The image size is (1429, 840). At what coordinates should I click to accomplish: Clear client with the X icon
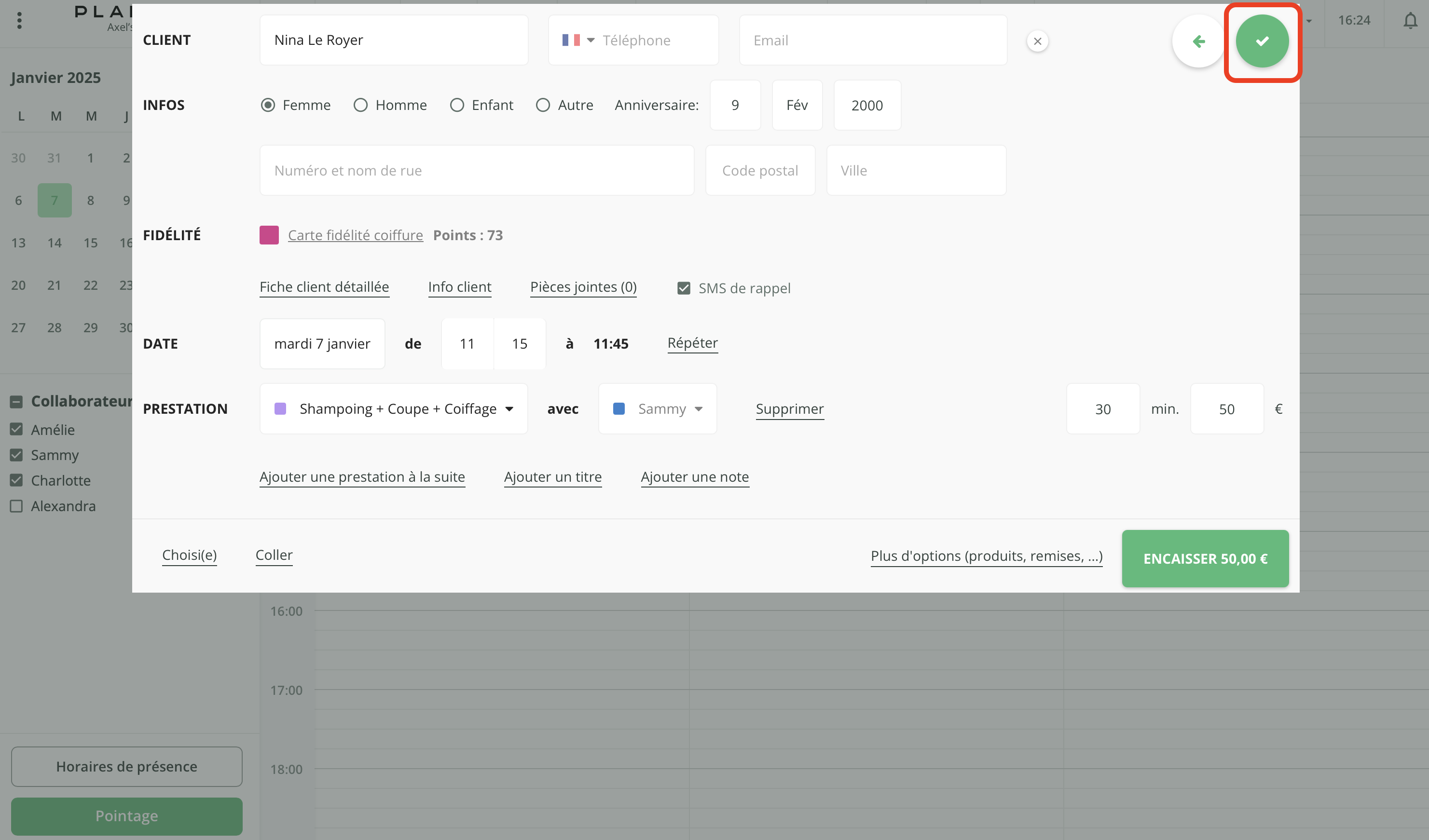[1037, 41]
